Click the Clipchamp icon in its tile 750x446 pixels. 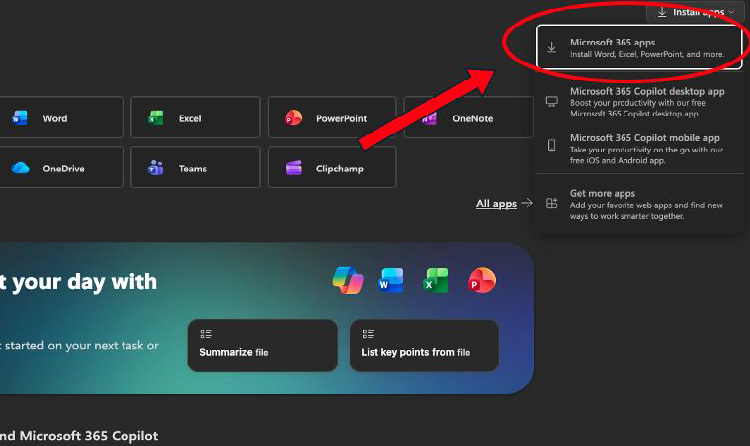294,168
